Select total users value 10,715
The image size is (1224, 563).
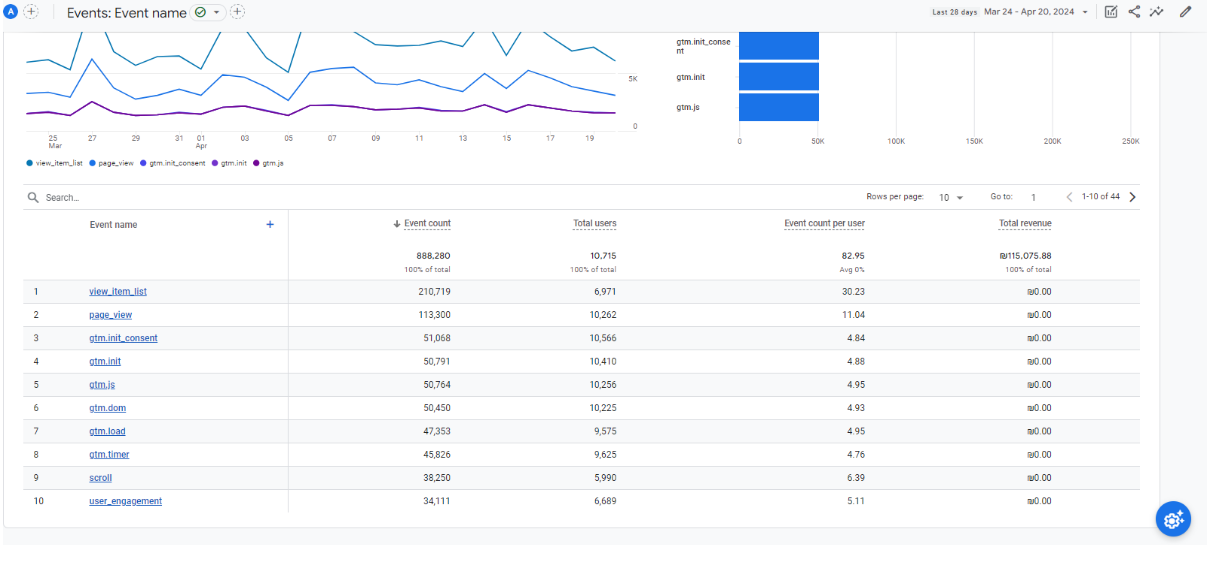tap(602, 256)
